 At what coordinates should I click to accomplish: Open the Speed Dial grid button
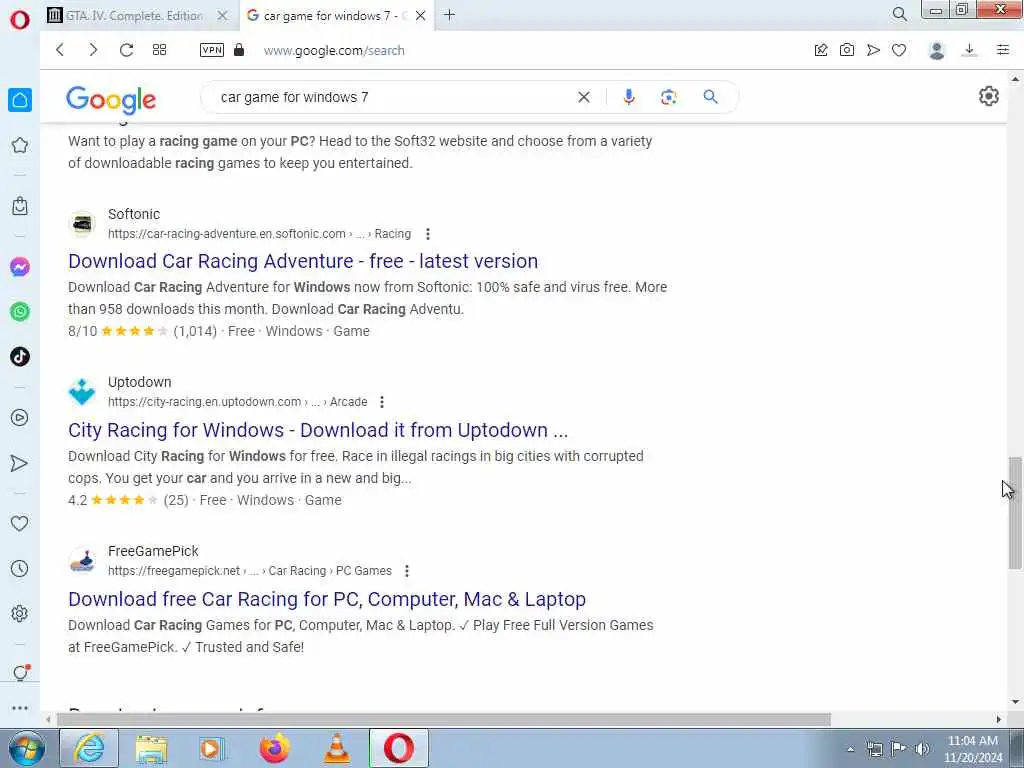(x=159, y=50)
